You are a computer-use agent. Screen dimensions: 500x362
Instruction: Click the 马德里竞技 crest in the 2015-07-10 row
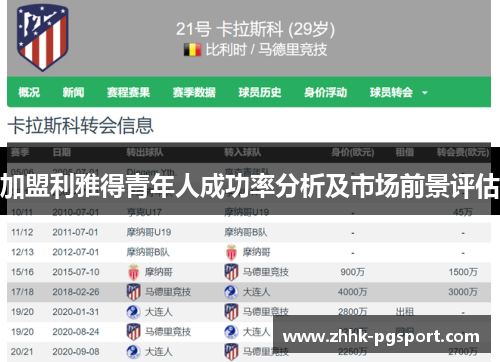click(231, 272)
